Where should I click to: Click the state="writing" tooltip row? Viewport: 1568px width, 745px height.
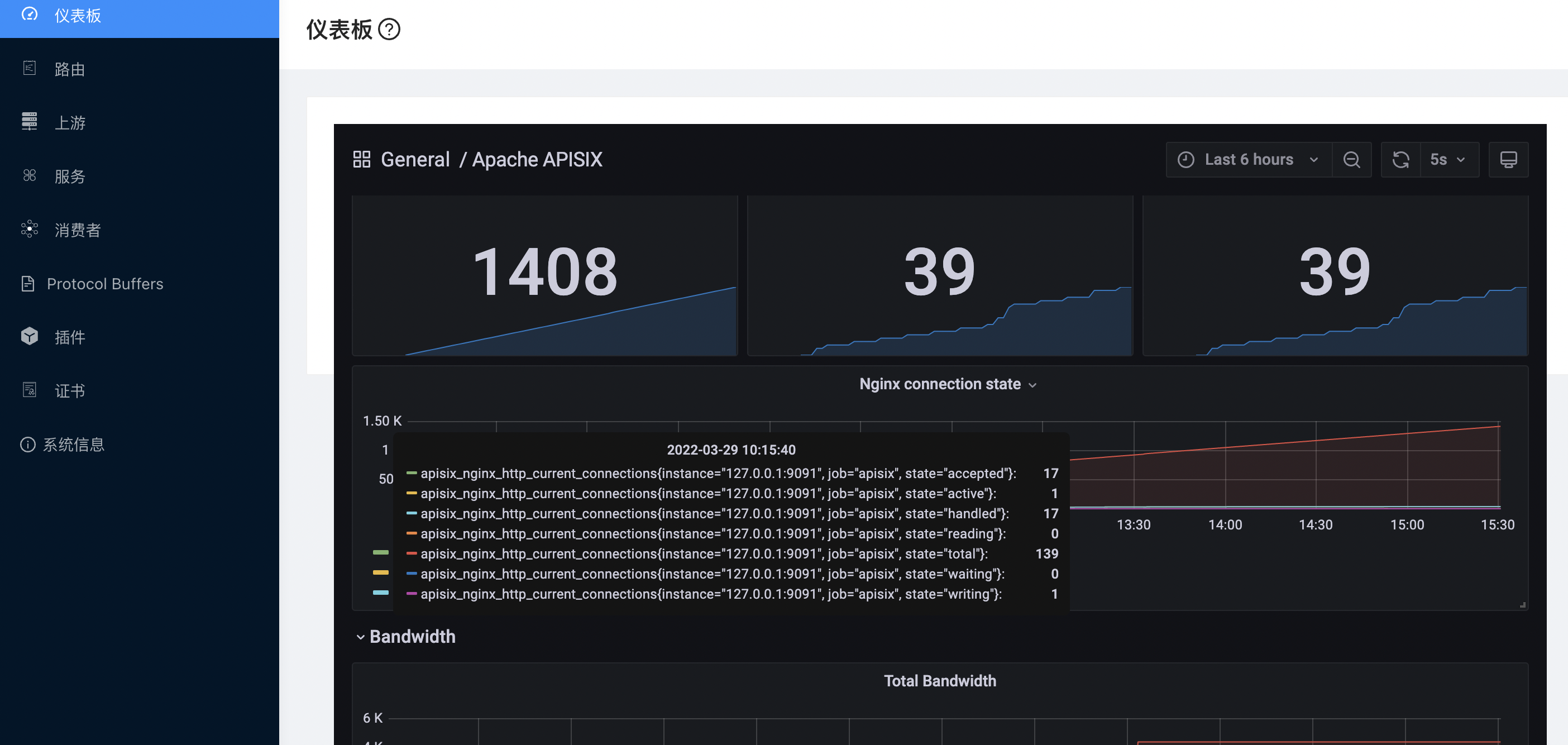732,594
